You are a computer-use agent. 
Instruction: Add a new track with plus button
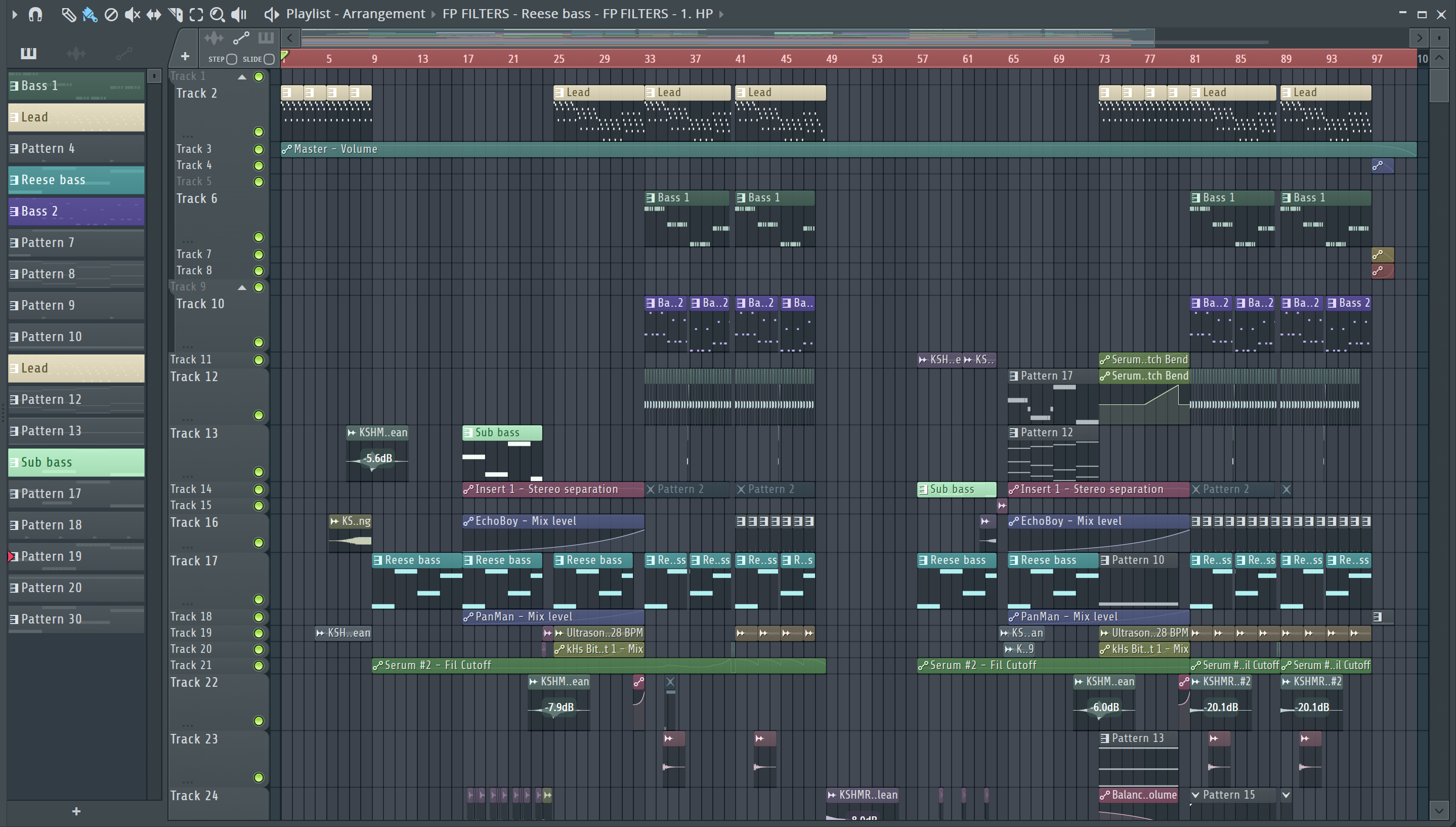point(185,56)
